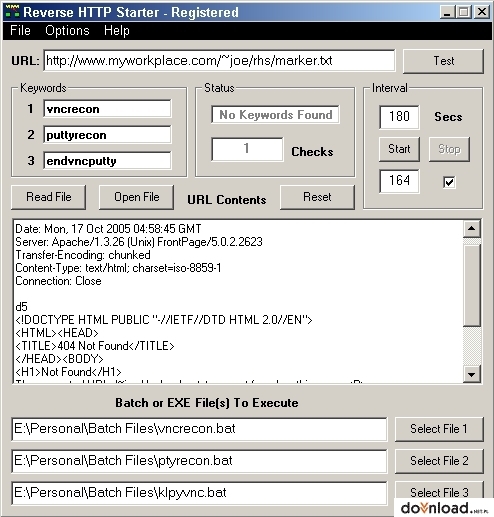494x517 pixels.
Task: Click the scrollbar down arrow in URL Contents
Action: [472, 374]
